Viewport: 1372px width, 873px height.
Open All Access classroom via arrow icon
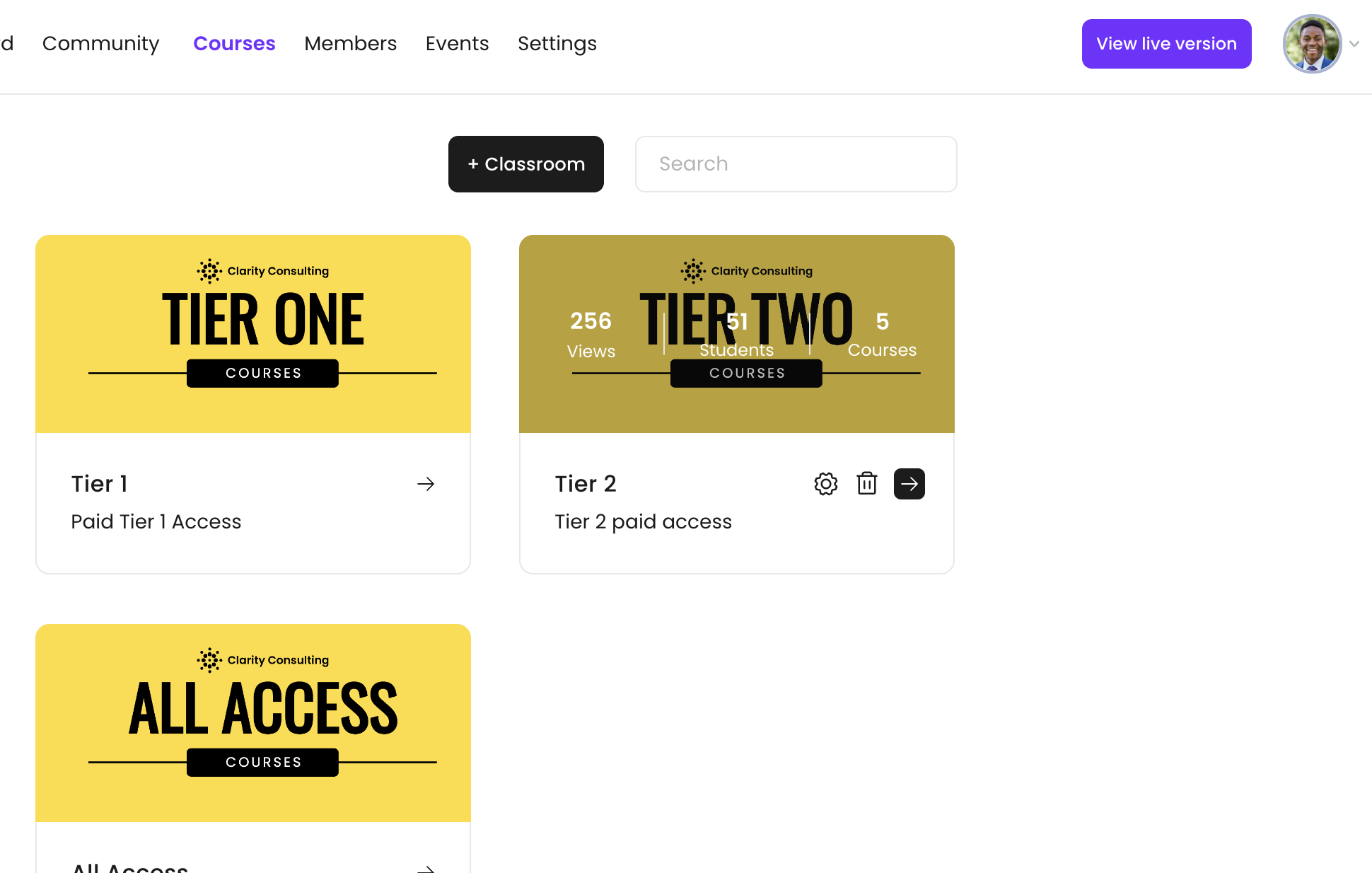coord(426,867)
